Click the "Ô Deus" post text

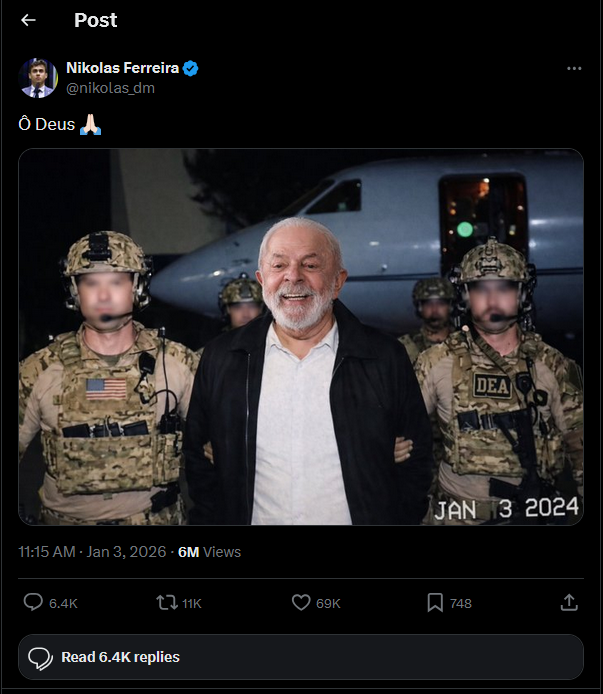tap(48, 126)
